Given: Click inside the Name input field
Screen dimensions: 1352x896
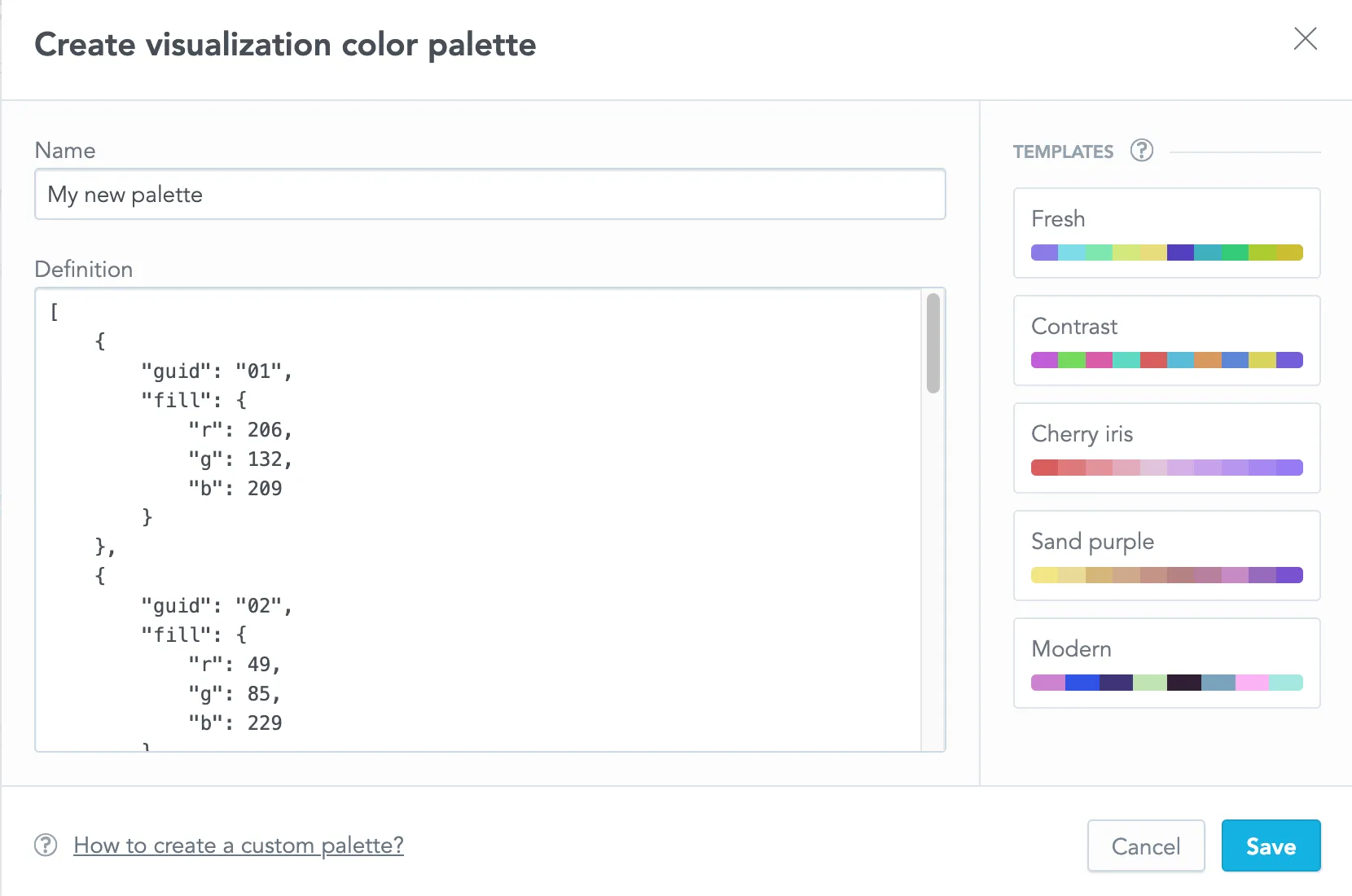Looking at the screenshot, I should (x=489, y=195).
